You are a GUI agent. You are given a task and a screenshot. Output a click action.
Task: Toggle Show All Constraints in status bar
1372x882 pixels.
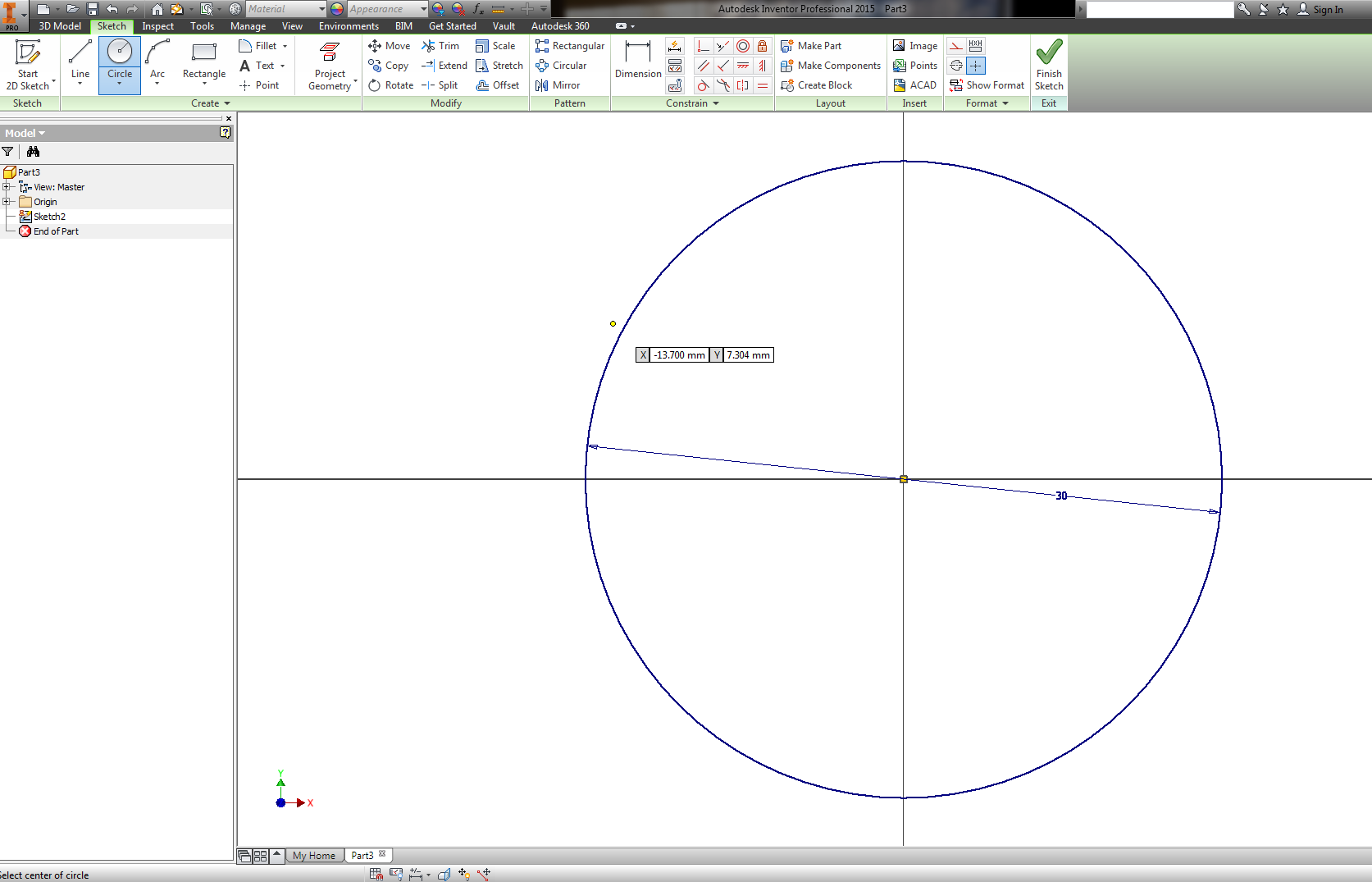coord(396,875)
